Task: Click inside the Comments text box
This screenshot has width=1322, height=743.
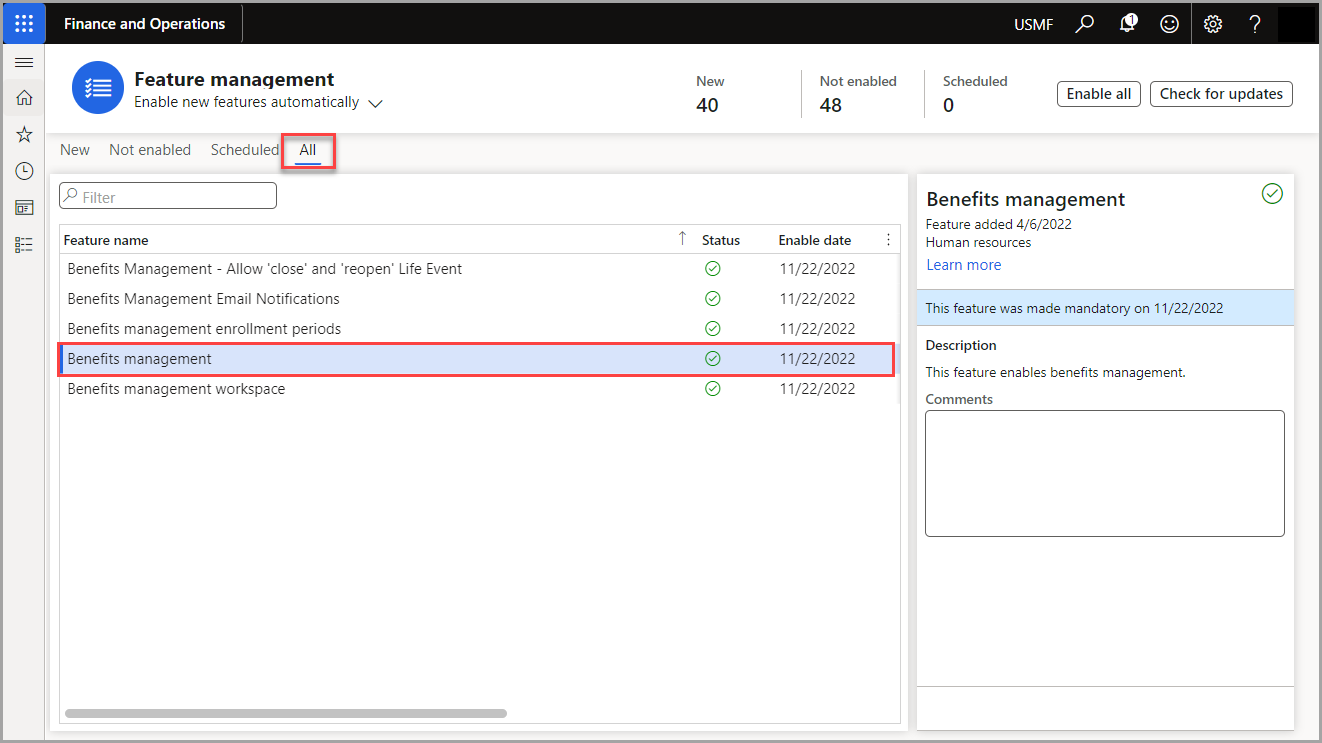Action: (1105, 473)
